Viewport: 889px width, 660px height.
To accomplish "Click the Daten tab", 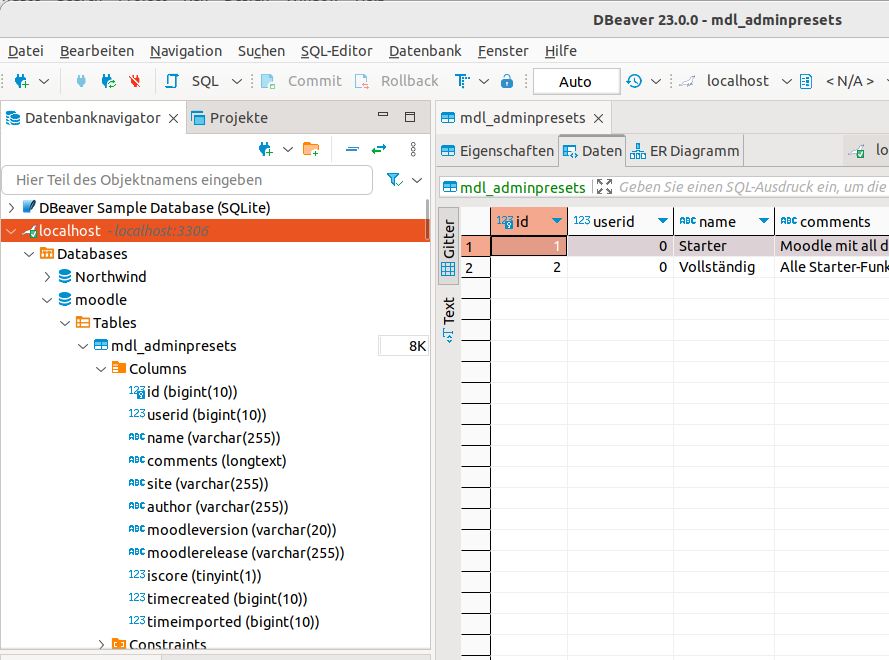I will (592, 151).
